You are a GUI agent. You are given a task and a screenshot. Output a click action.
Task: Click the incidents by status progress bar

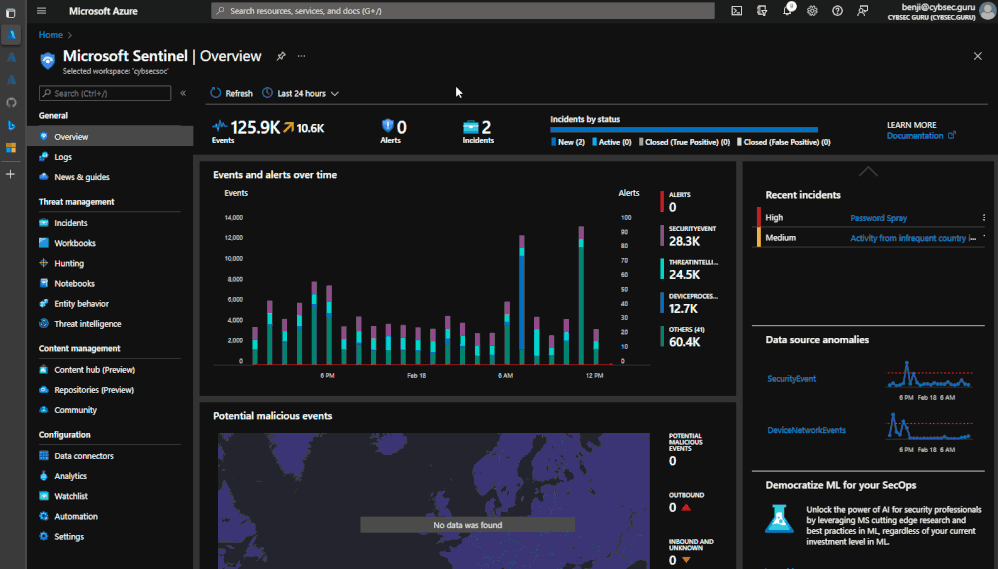click(x=684, y=130)
